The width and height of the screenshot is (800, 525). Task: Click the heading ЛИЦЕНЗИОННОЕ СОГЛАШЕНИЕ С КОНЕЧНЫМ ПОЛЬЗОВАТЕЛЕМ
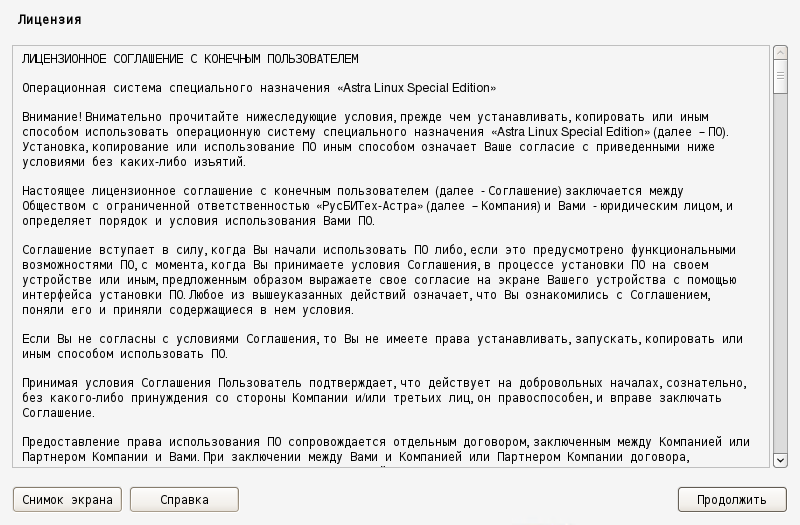190,59
